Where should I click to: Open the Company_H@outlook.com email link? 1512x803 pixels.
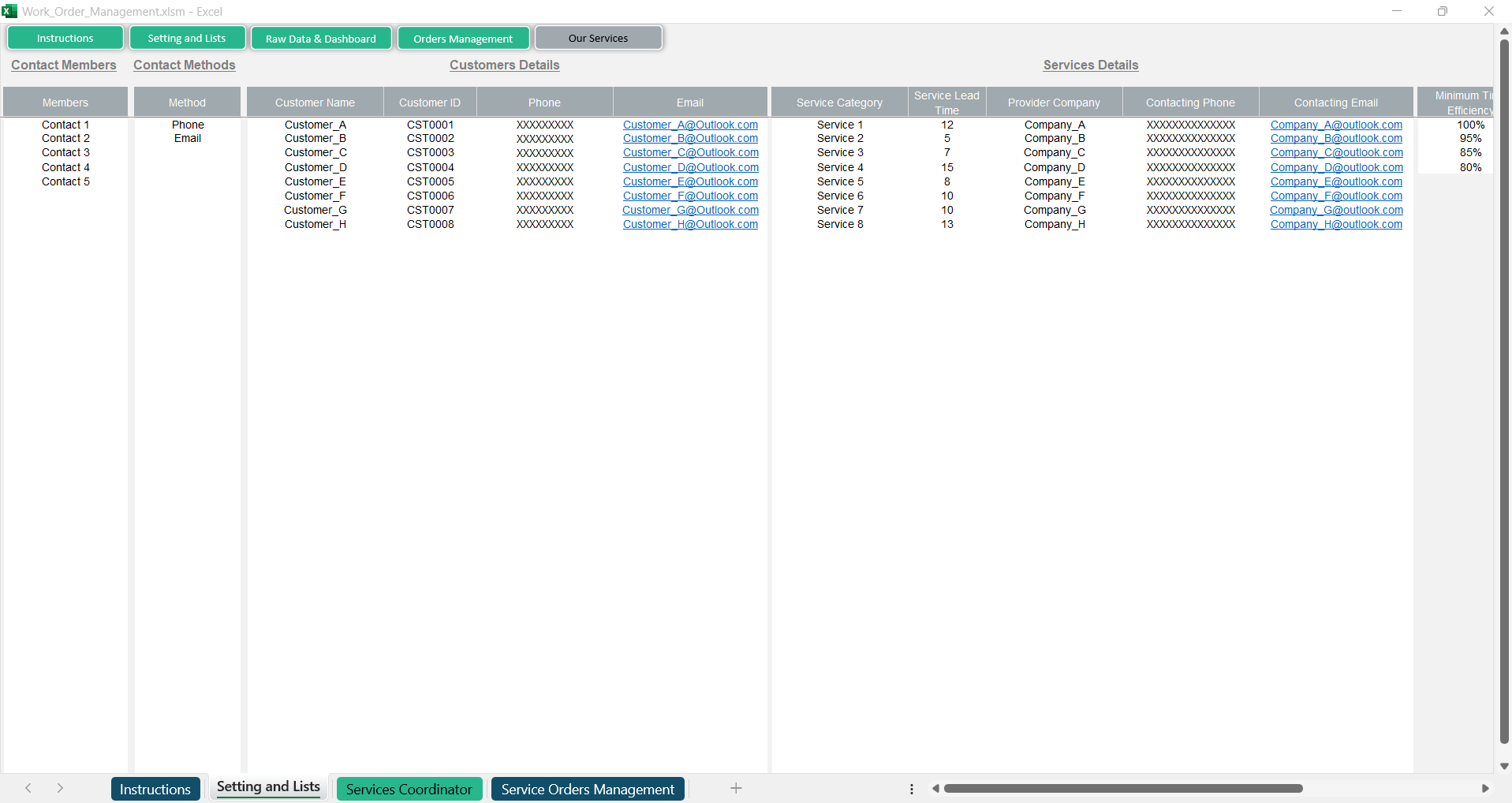click(x=1336, y=224)
